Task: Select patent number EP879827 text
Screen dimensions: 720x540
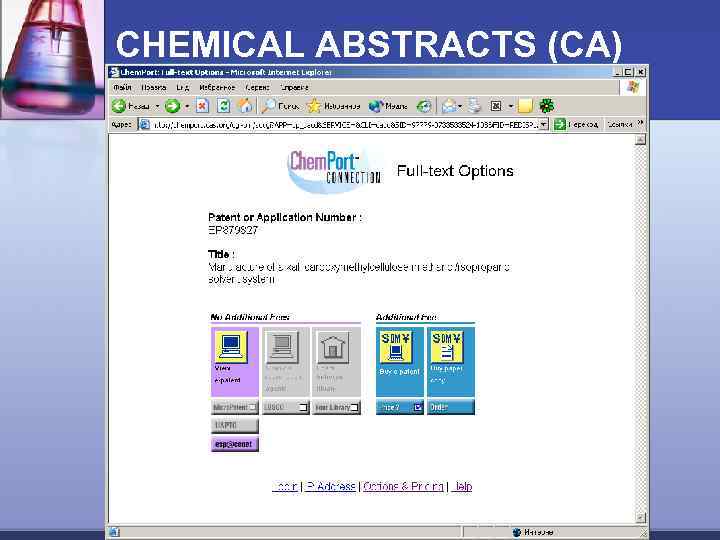Action: point(233,231)
